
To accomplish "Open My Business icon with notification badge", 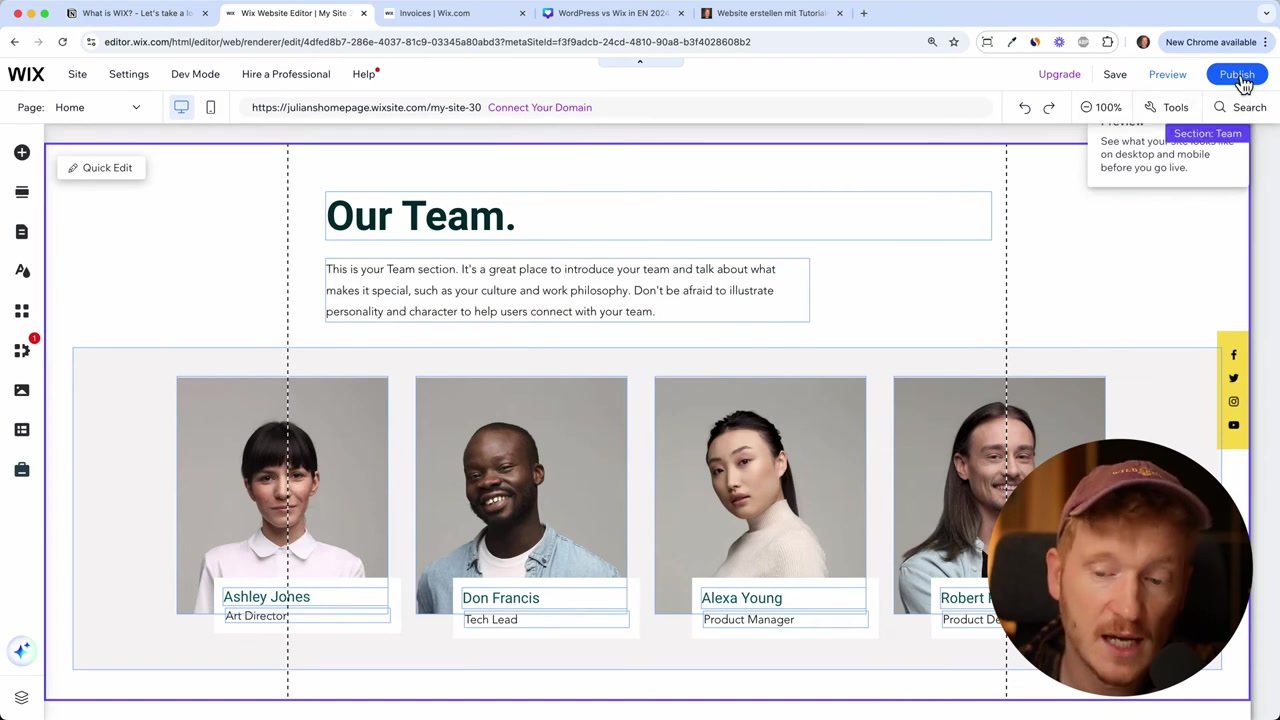I will tap(22, 350).
